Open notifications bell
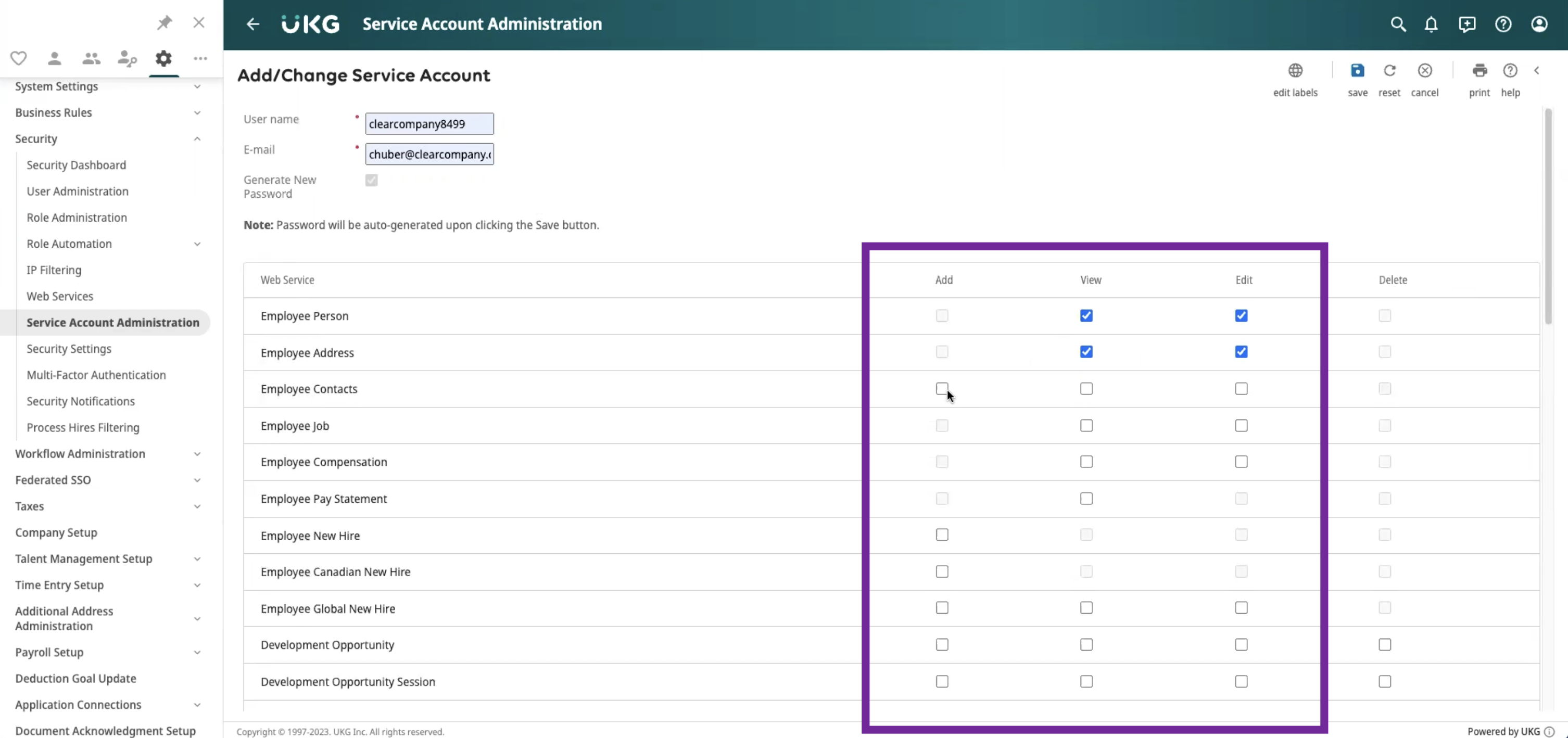 pyautogui.click(x=1431, y=24)
